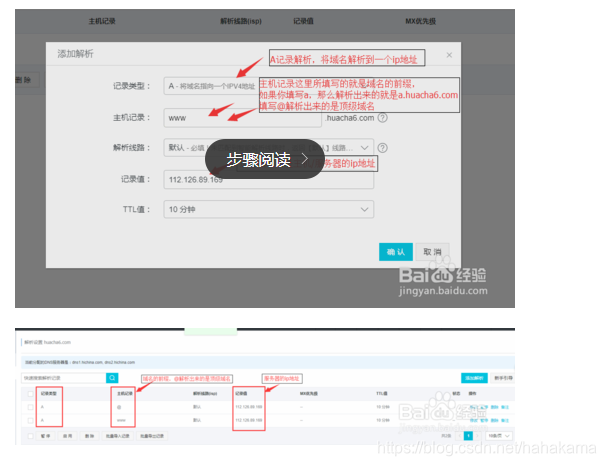Select page 1 in pagination

(x=468, y=436)
